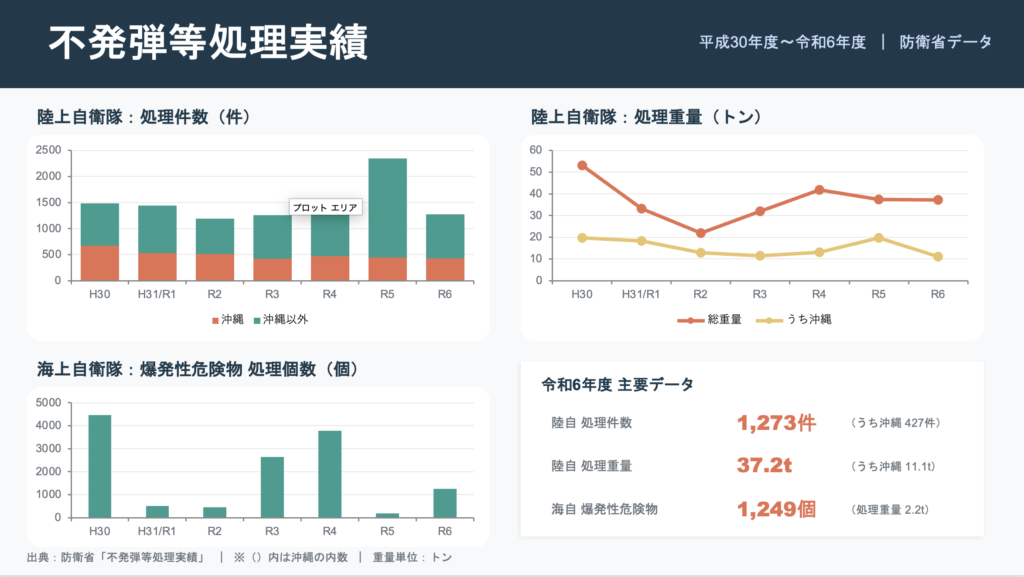Select the slide title 不発弾等処理実績

coord(208,43)
